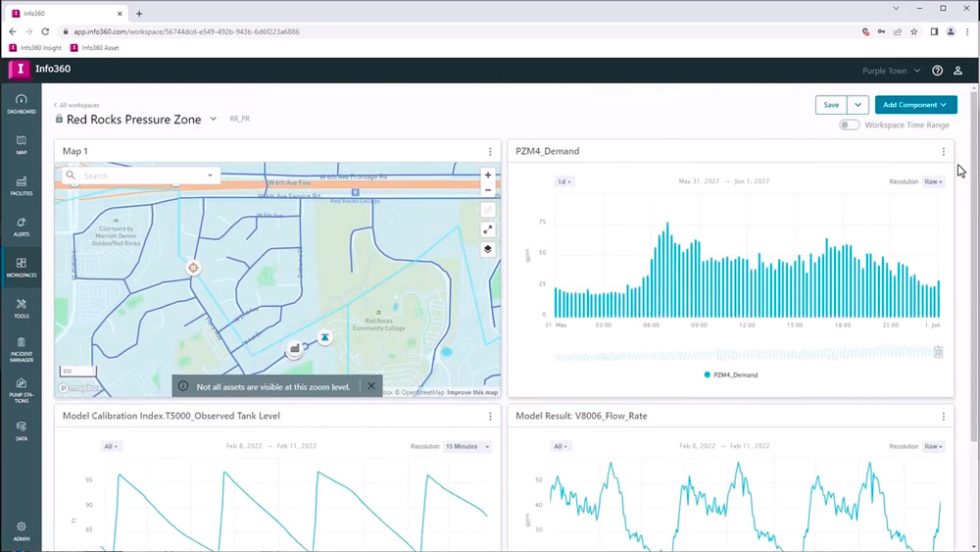
Task: Click the map search magnifier icon
Action: (71, 175)
